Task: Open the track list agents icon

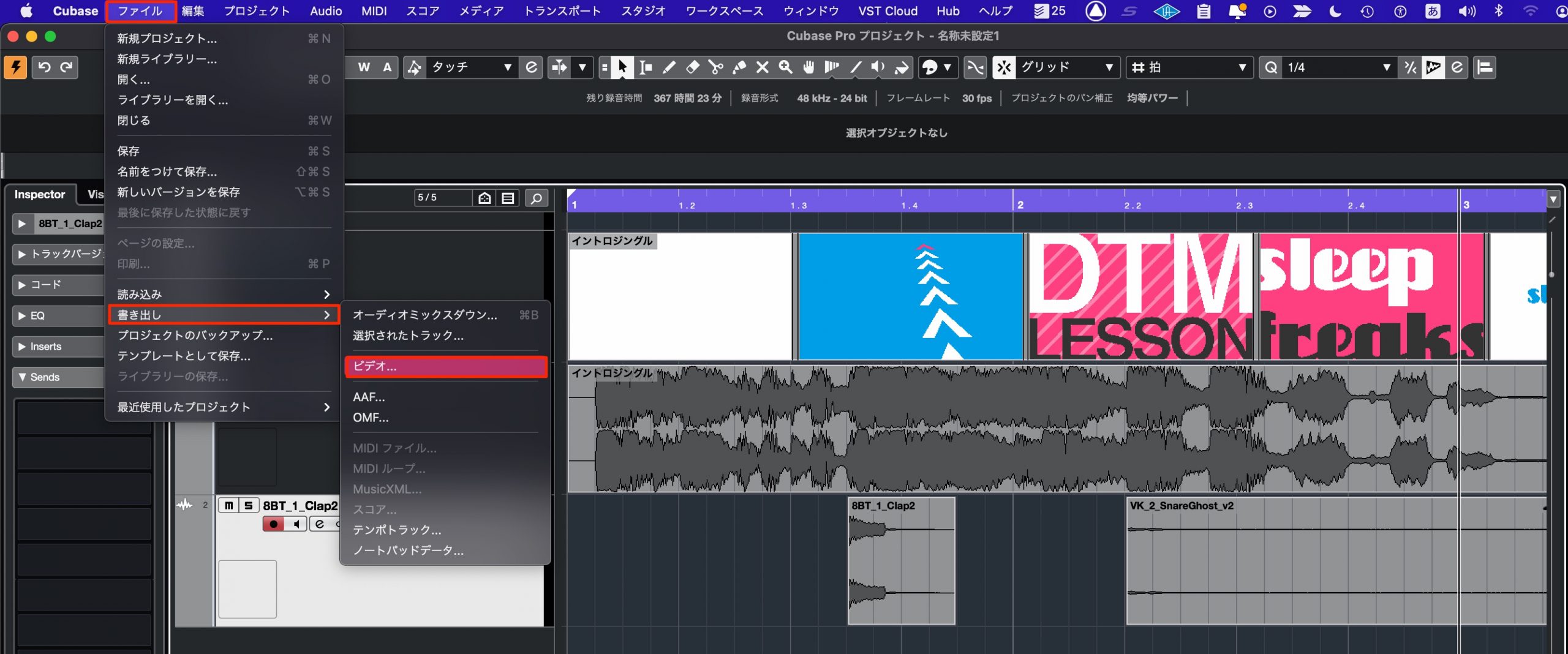Action: click(484, 198)
